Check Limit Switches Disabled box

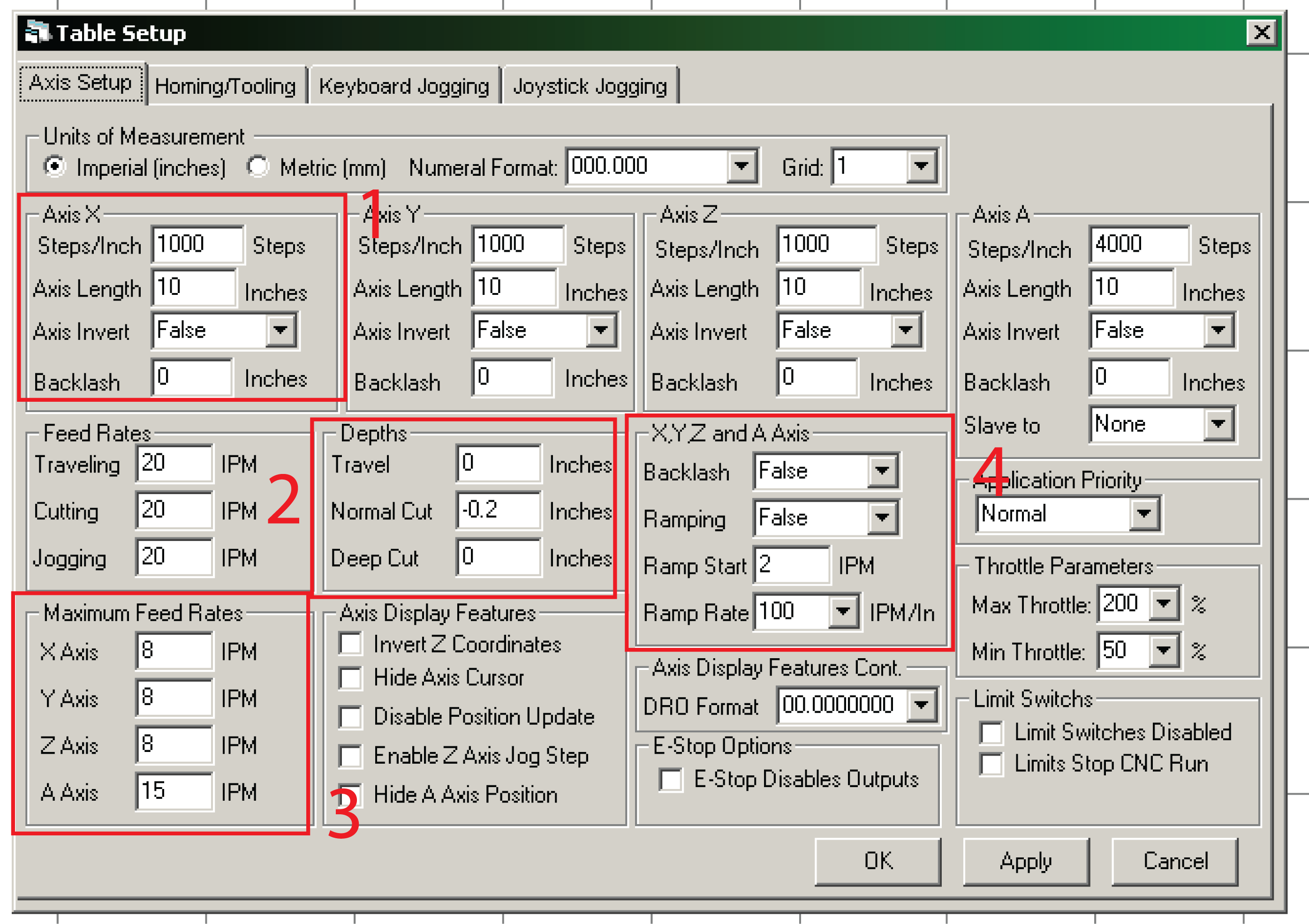pyautogui.click(x=991, y=732)
